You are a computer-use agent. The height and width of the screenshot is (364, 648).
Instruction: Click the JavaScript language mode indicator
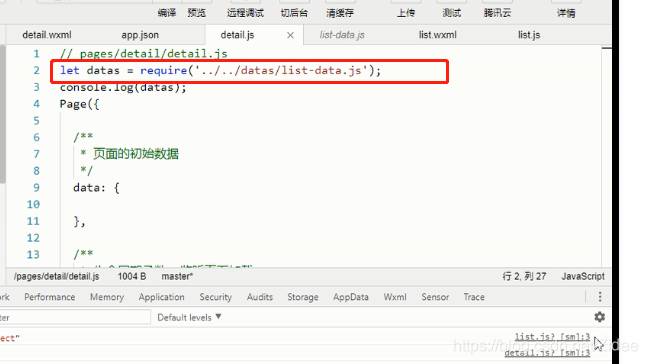tap(583, 276)
